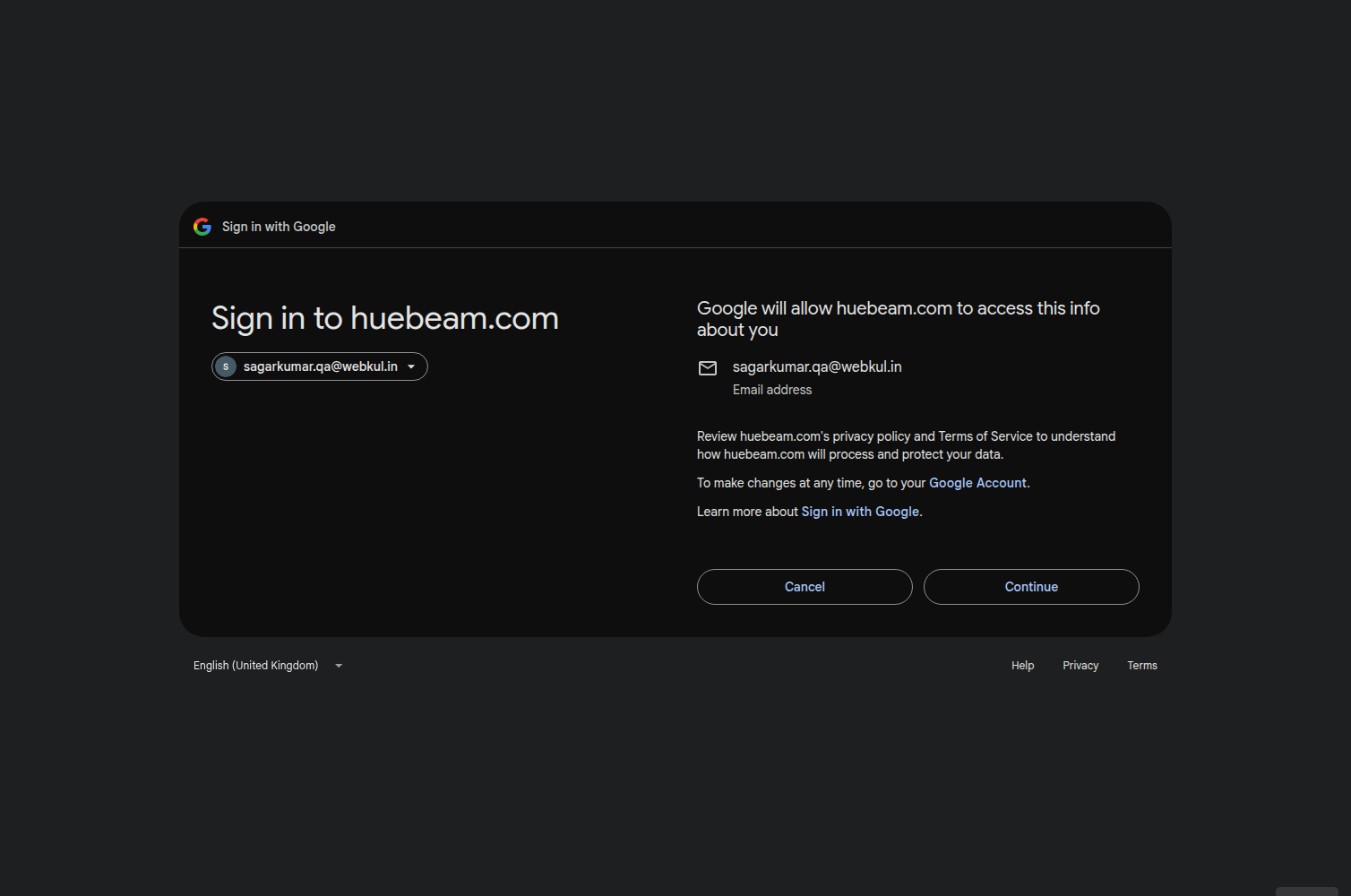The image size is (1351, 896).
Task: Open the Help link in the footer
Action: click(x=1022, y=666)
